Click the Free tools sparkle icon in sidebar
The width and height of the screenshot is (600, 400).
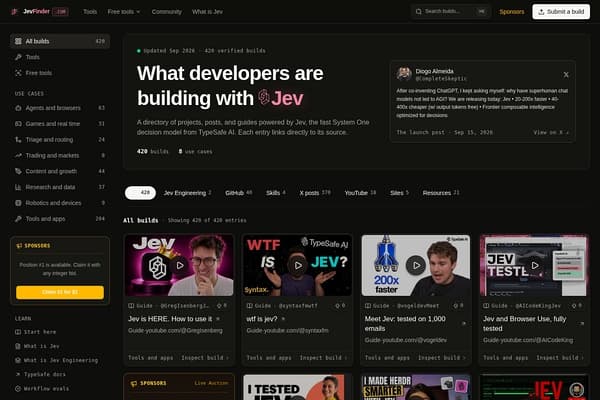pos(18,73)
